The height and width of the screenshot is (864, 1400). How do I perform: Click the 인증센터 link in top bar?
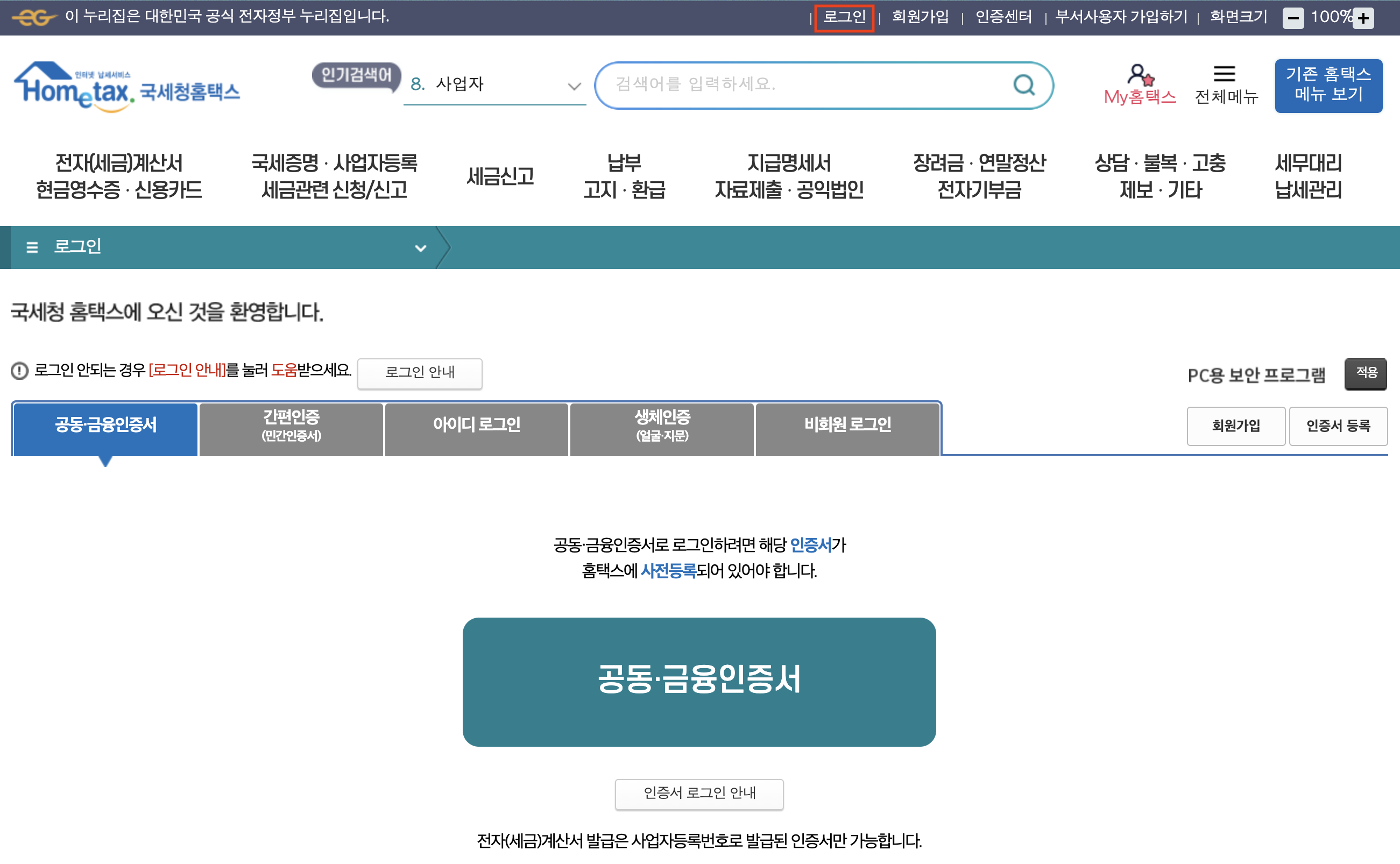click(x=1003, y=17)
